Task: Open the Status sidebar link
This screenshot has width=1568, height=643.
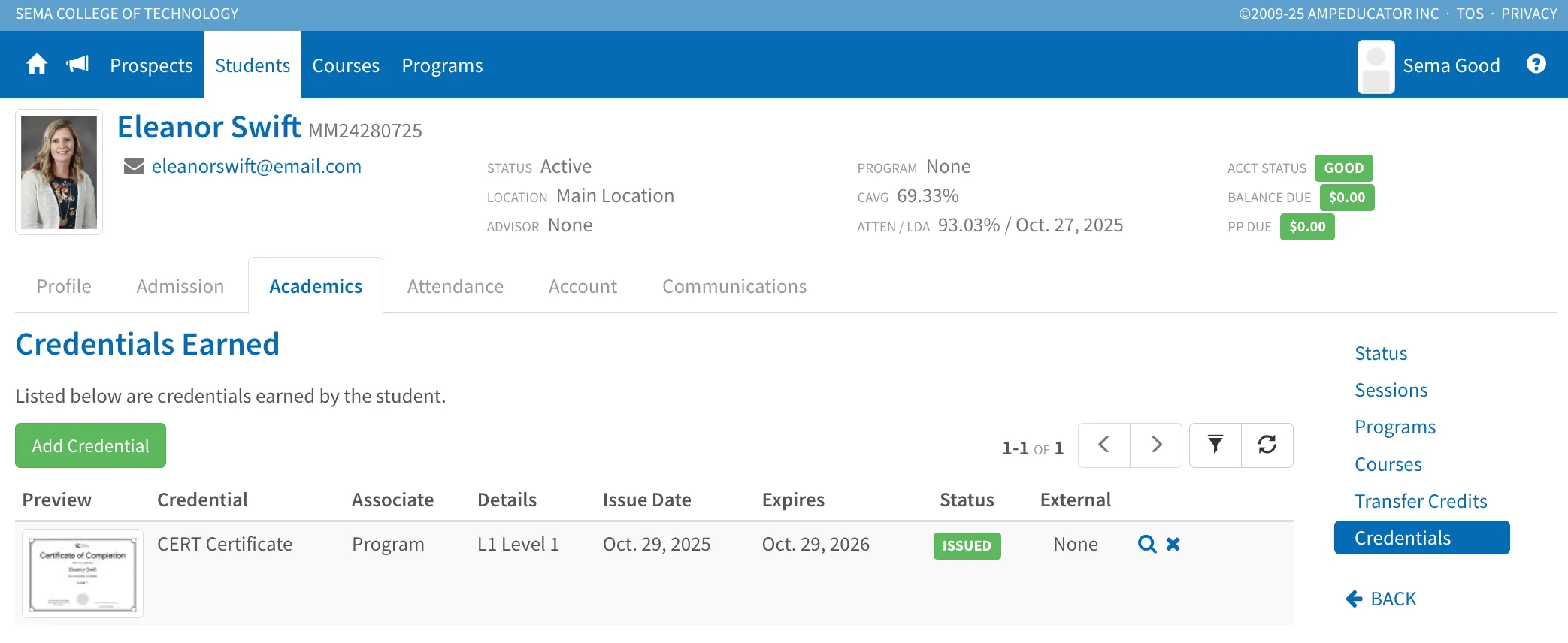Action: pyautogui.click(x=1381, y=353)
